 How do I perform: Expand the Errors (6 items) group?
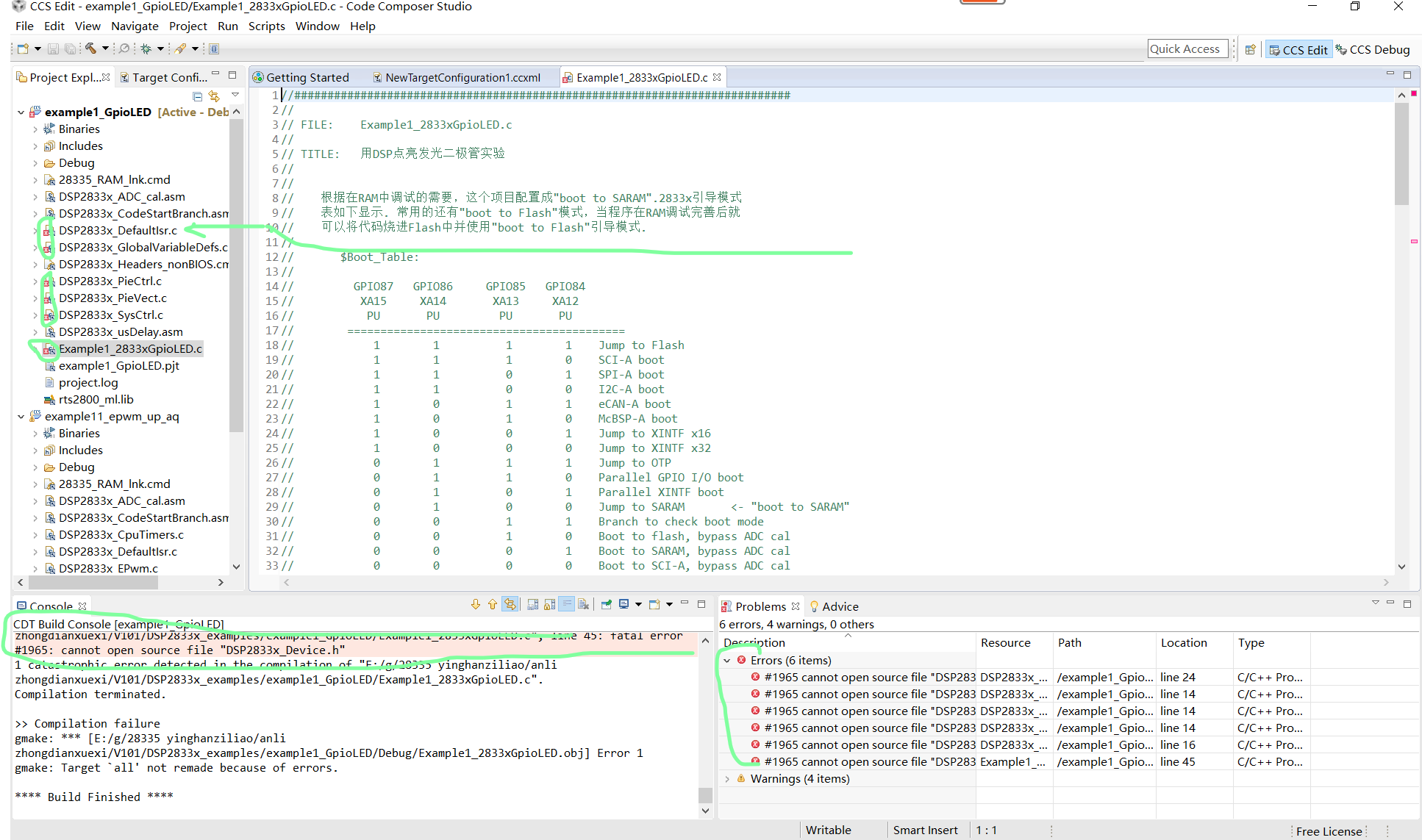point(726,660)
